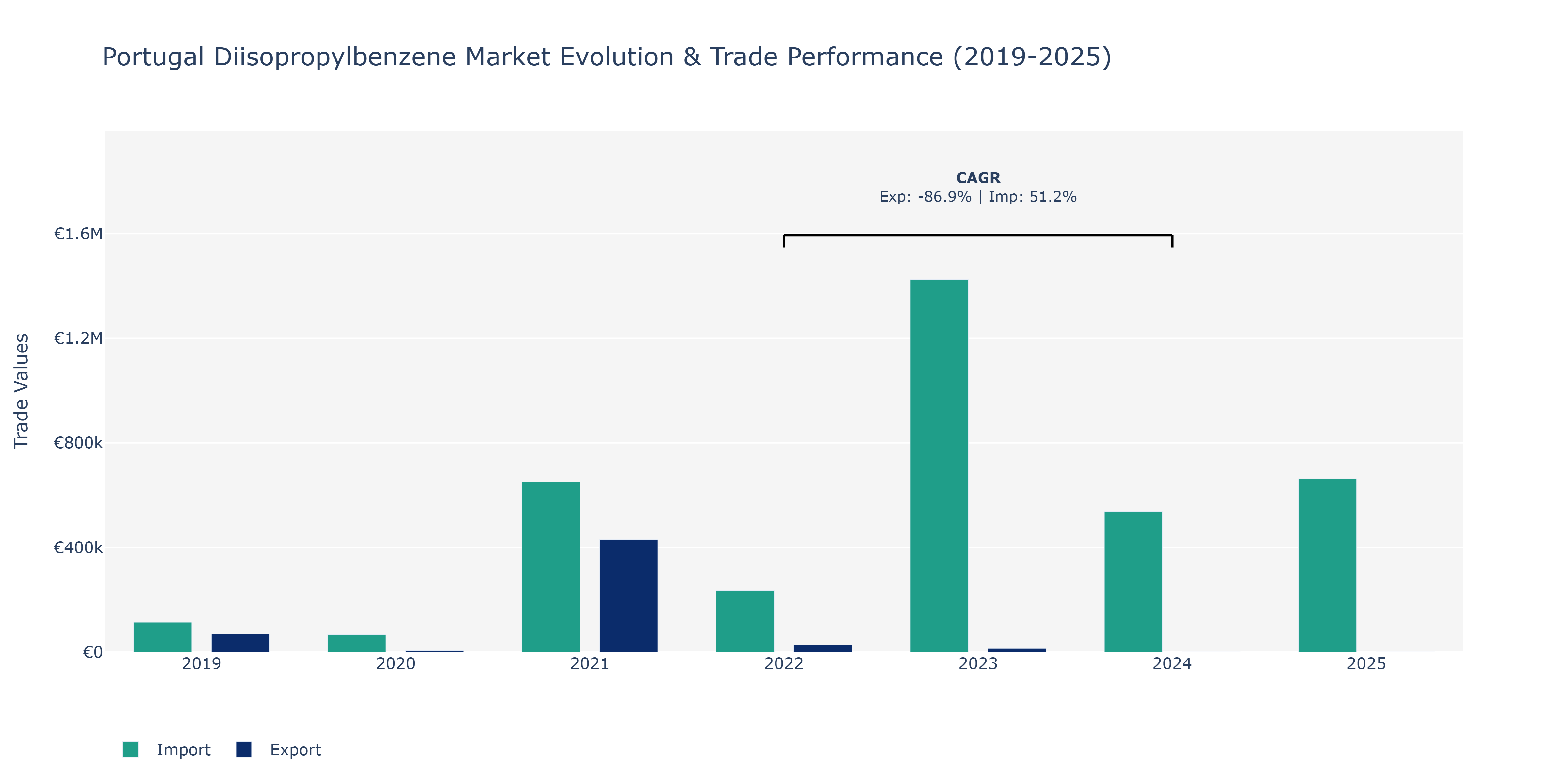This screenshot has height=784, width=1568.
Task: Click the 2019 x-axis label
Action: [202, 663]
